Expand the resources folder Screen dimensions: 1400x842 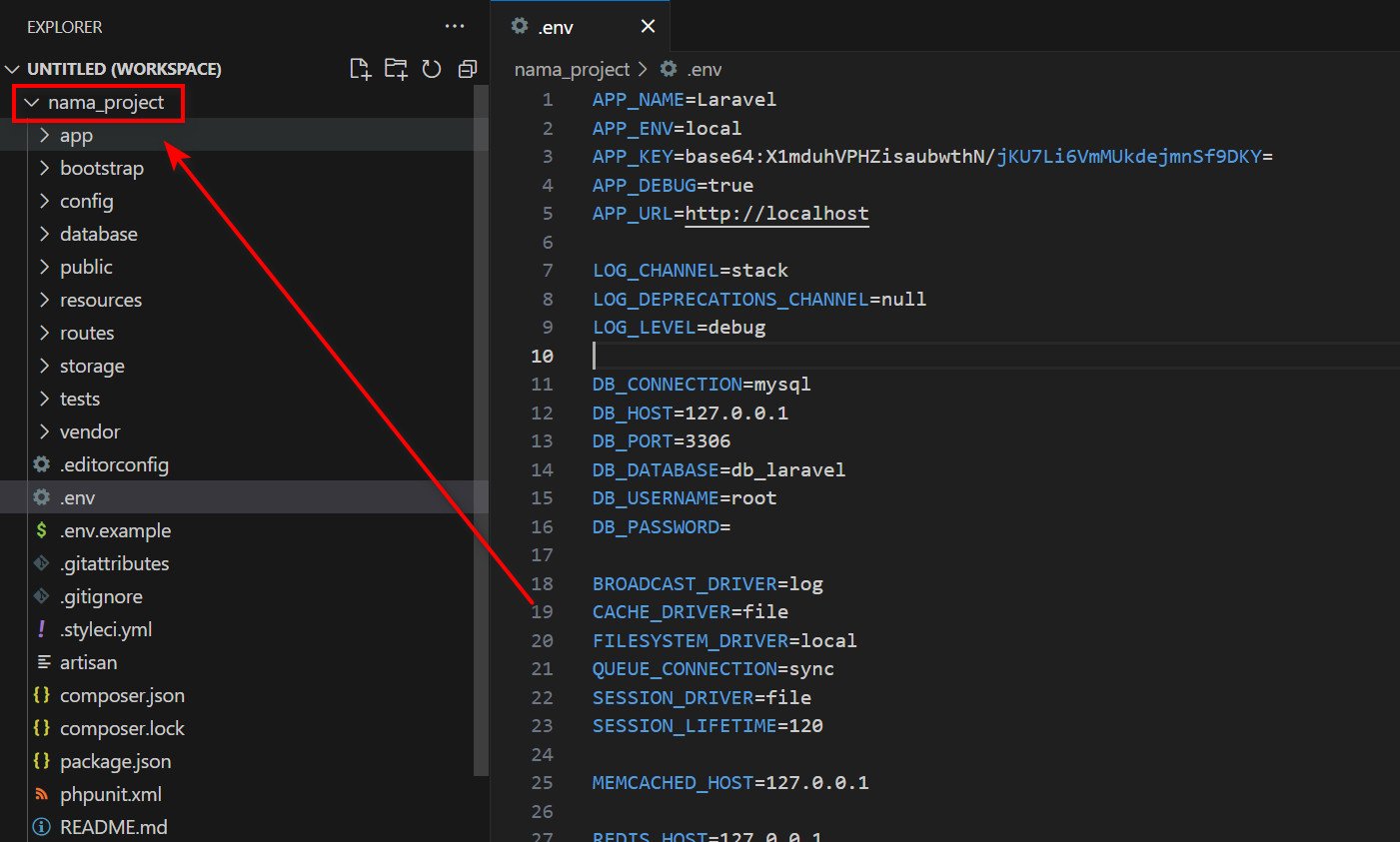(44, 300)
